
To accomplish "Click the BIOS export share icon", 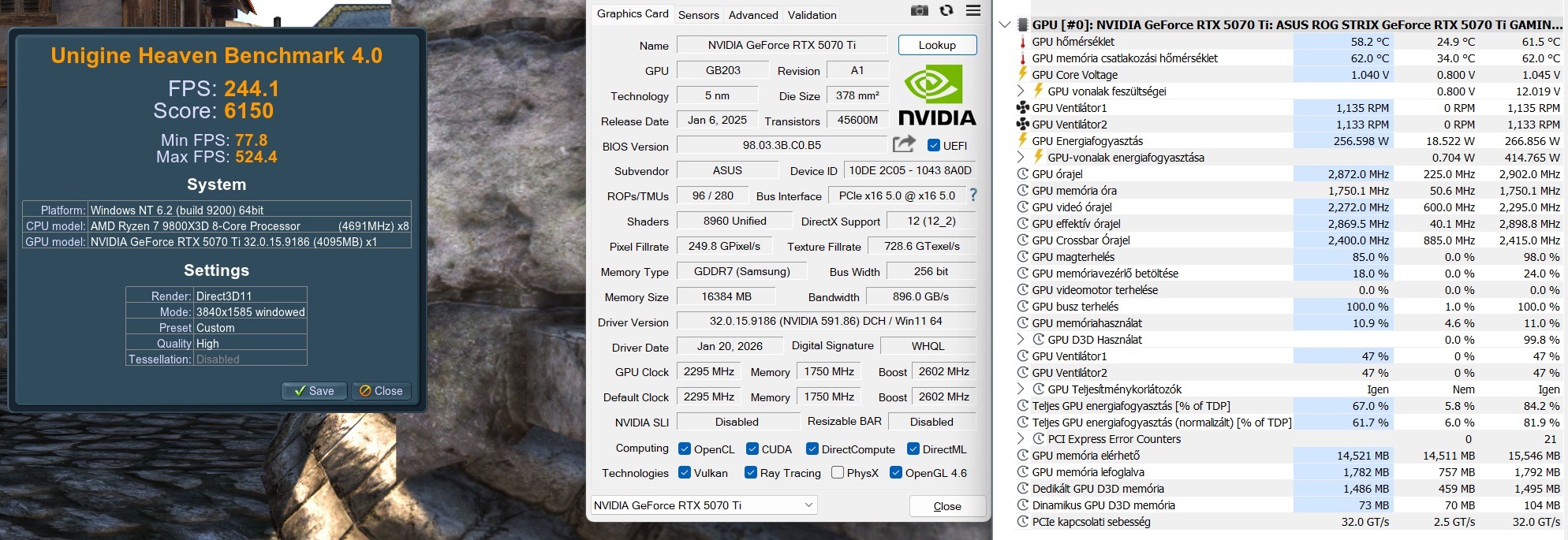I will (x=904, y=144).
